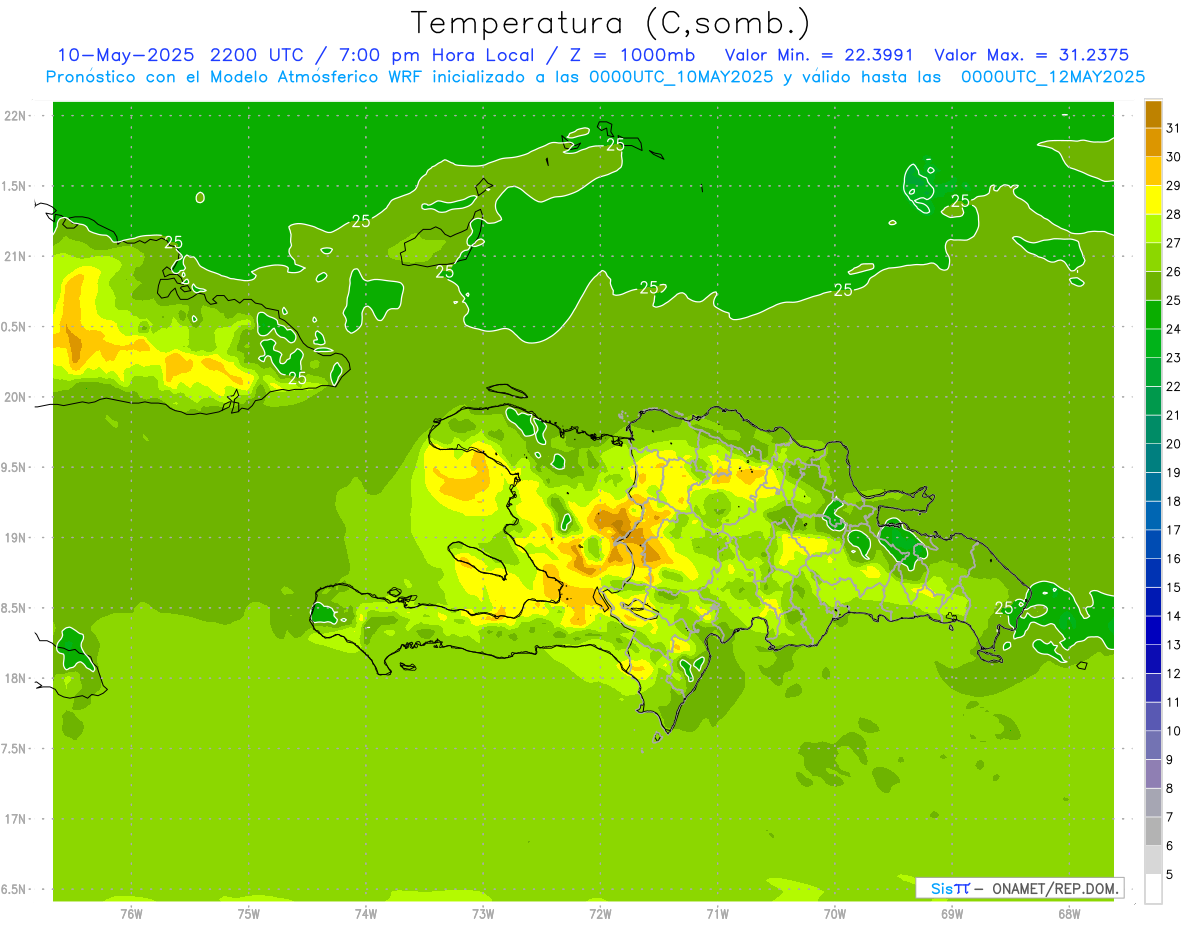Click the '27' value on the color scale

[x=1174, y=243]
